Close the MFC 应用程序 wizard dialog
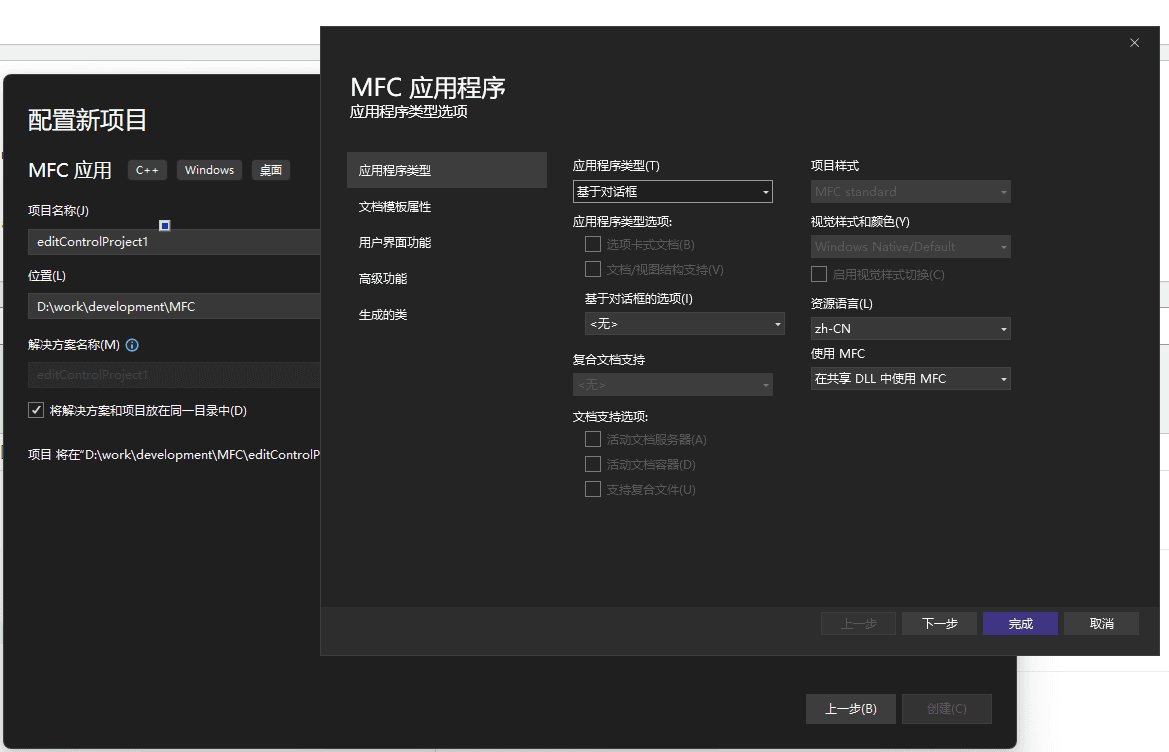This screenshot has height=752, width=1169. (x=1134, y=42)
